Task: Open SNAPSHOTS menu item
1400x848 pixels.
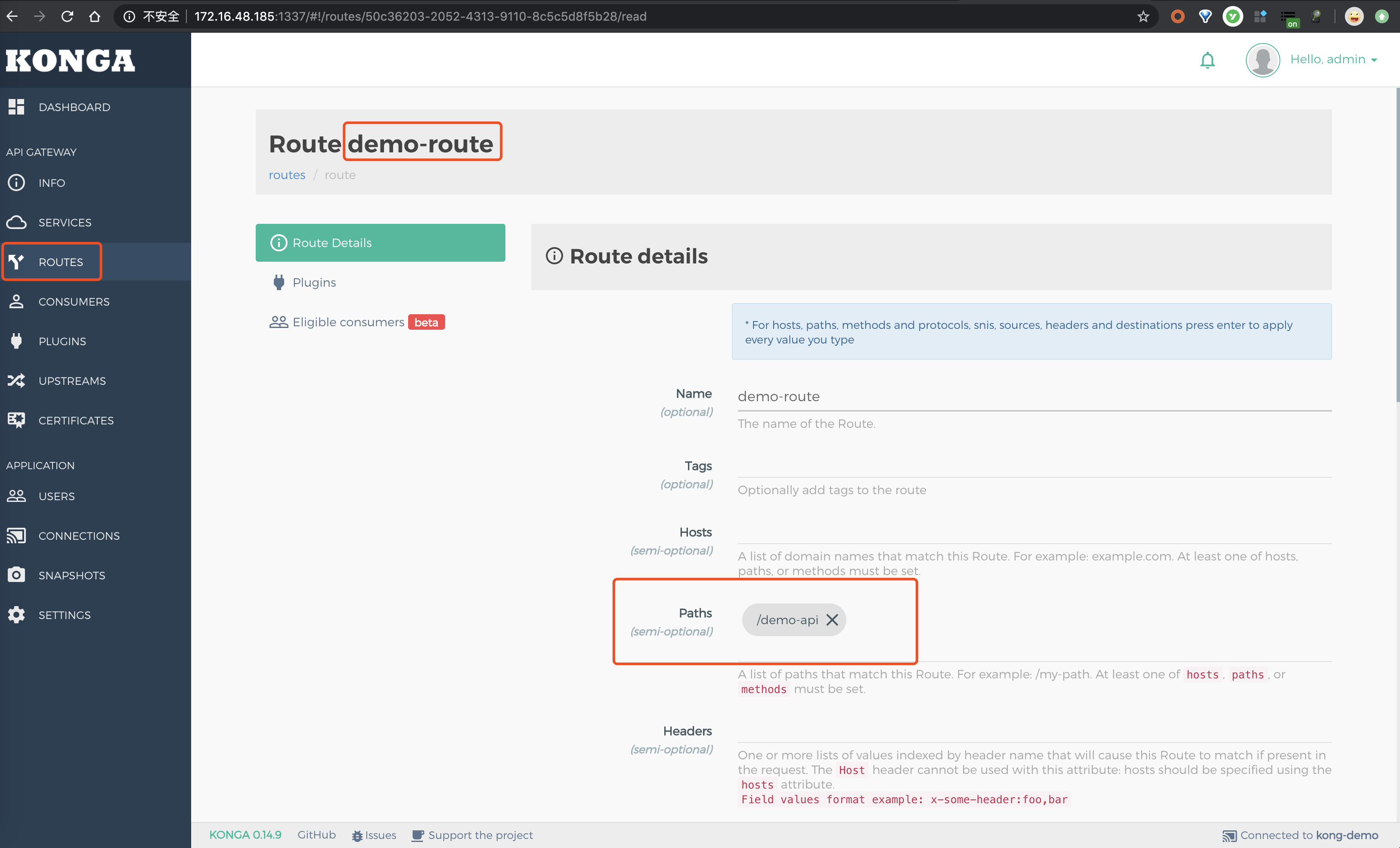Action: [x=96, y=575]
